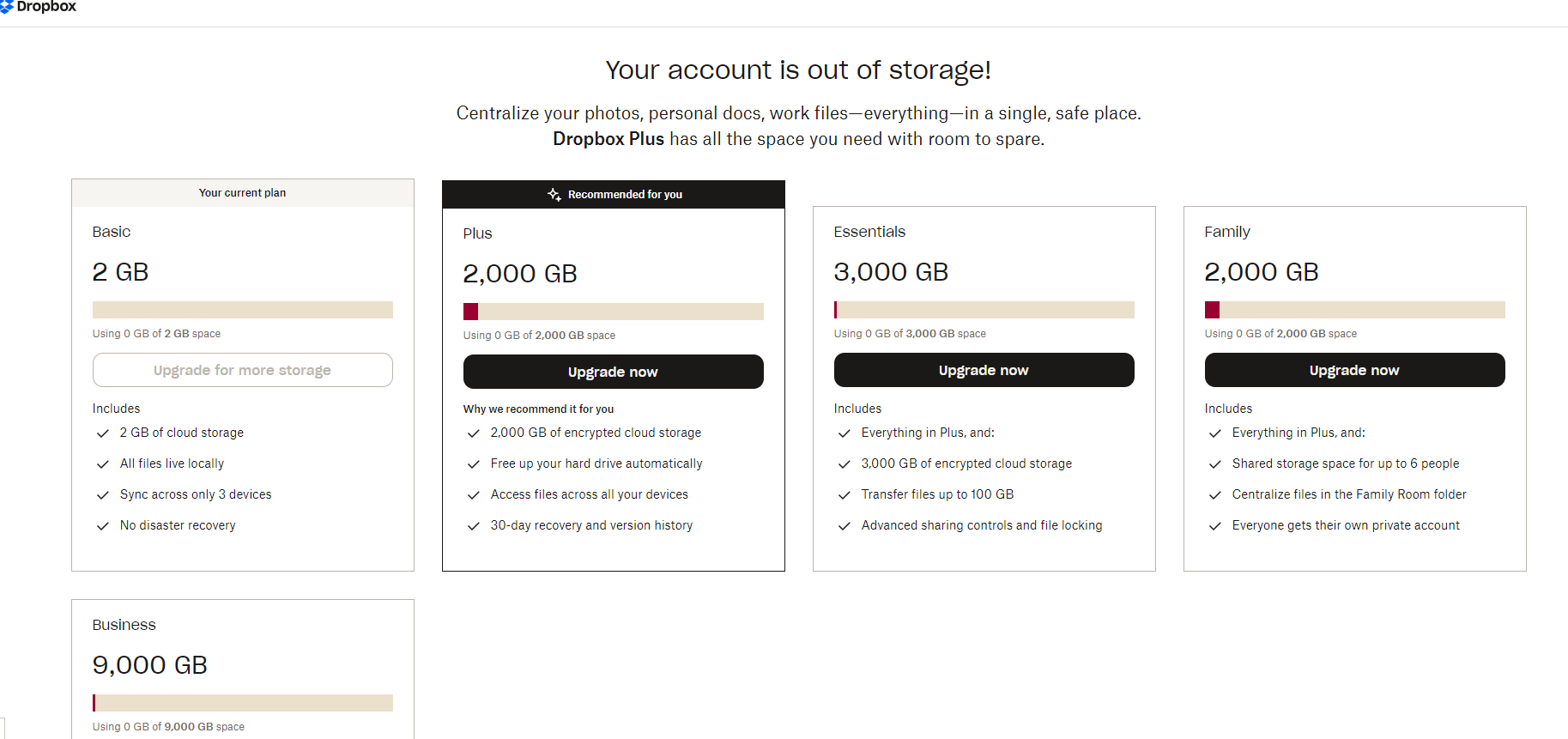Click checkmark beside 30-day recovery and version history
This screenshot has height=739, width=1568.
click(473, 526)
